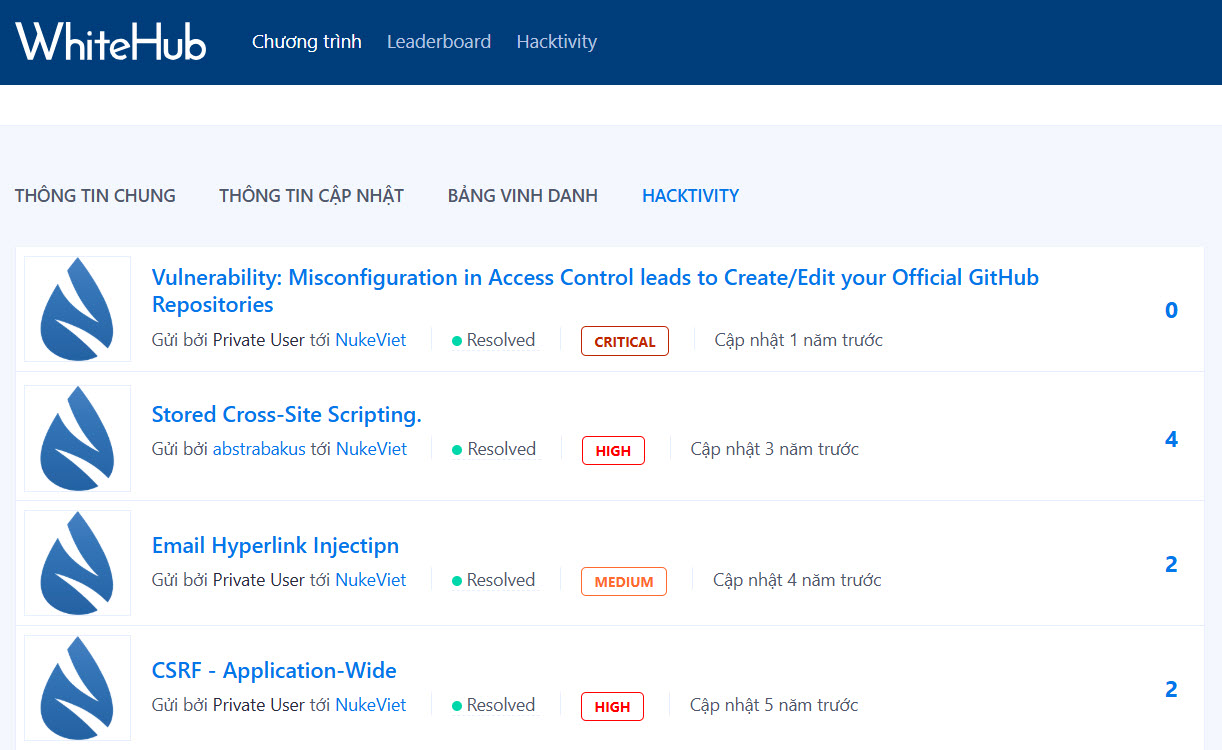Click the HIGH badge on Stored Cross-Site Scripting
1222x750 pixels.
click(x=613, y=450)
